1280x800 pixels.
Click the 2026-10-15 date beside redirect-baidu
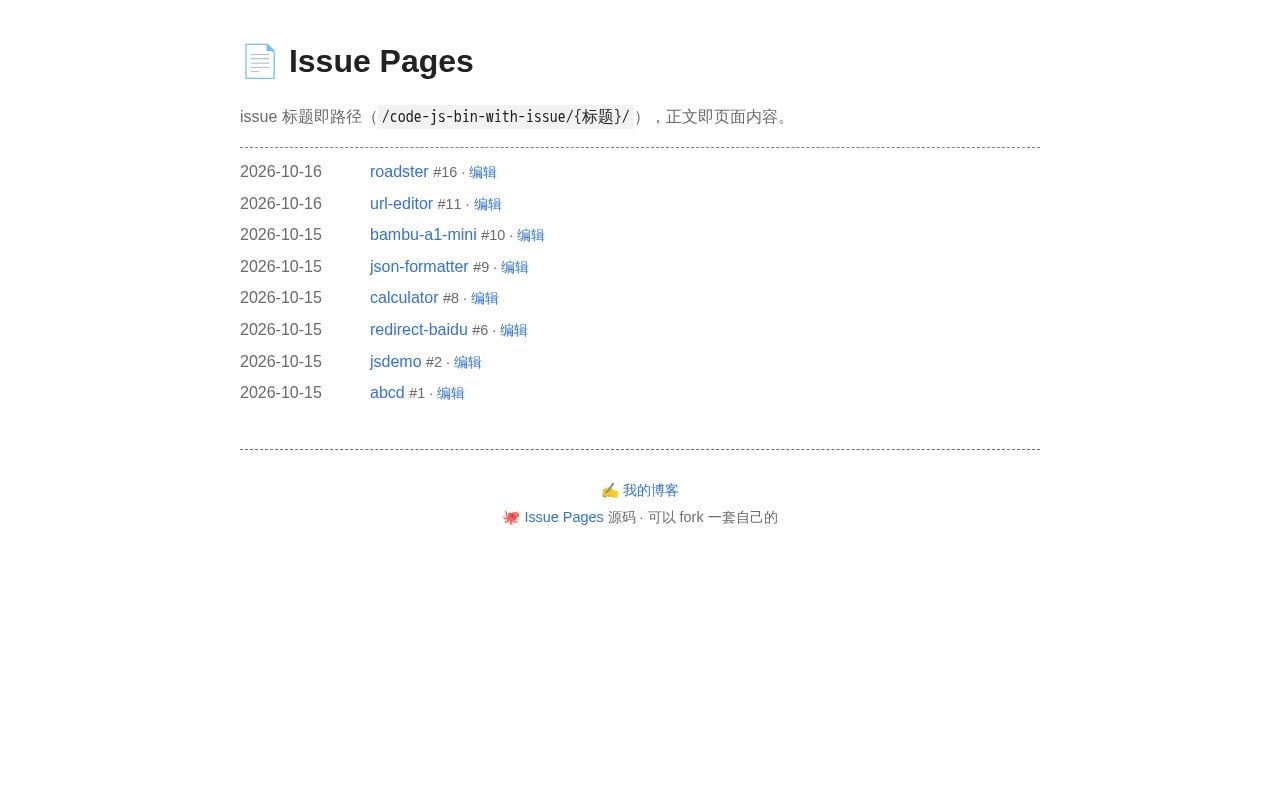pyautogui.click(x=281, y=330)
